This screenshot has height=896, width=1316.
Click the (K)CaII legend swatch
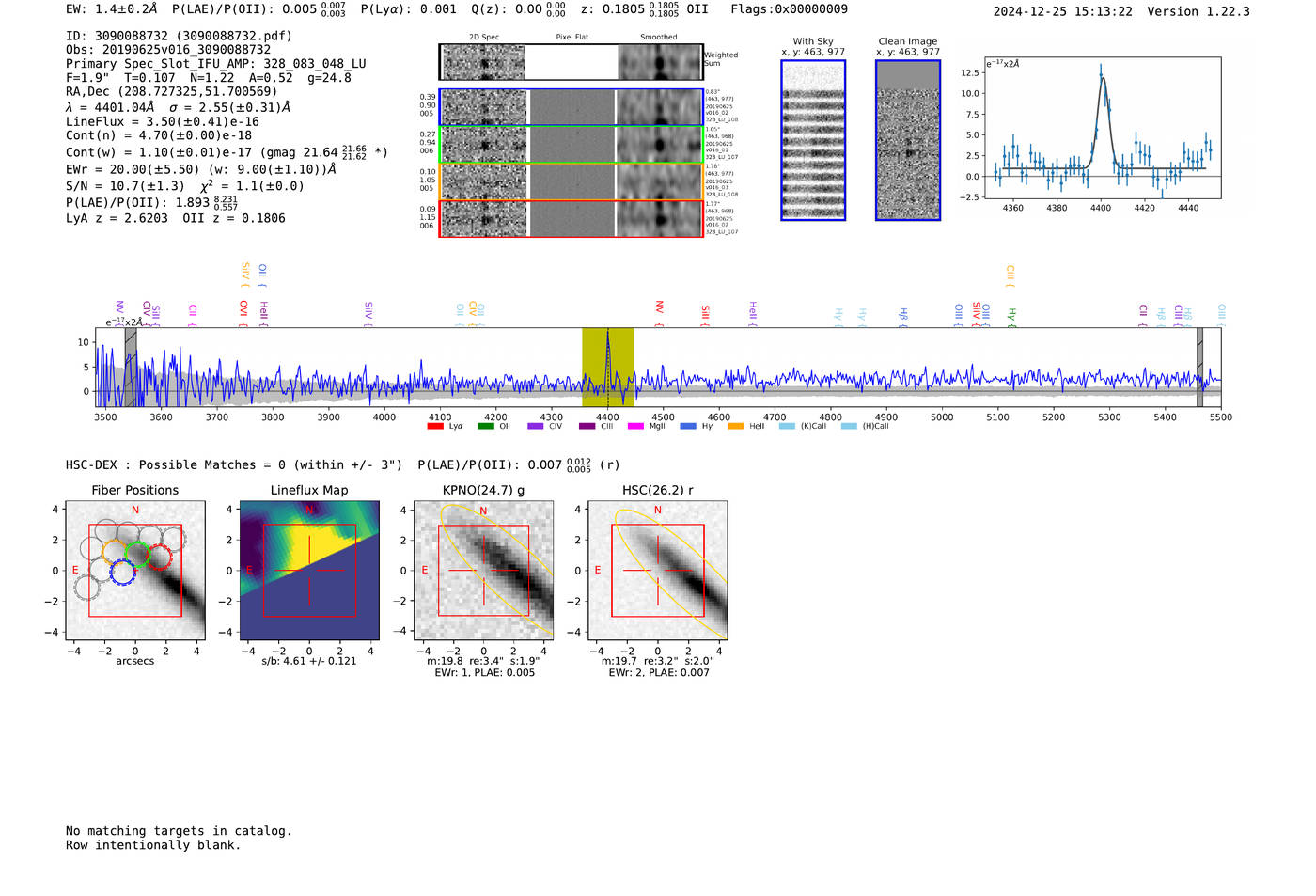pos(787,426)
